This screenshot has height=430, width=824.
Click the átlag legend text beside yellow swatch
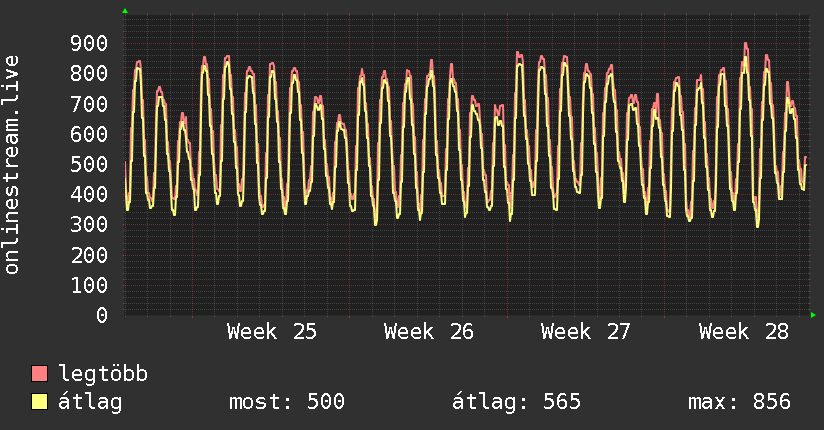(x=90, y=402)
